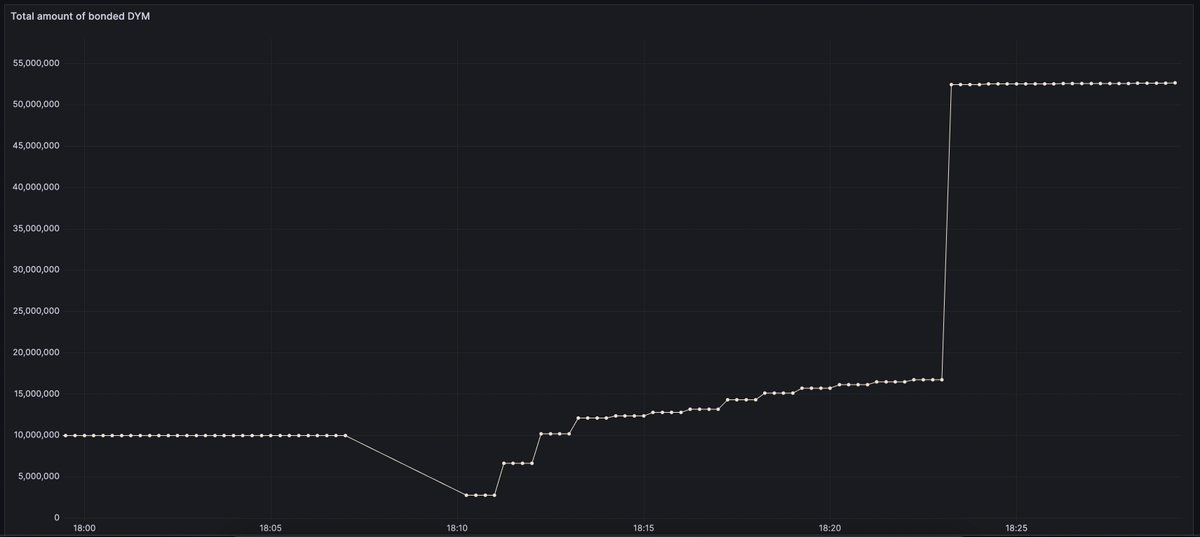This screenshot has width=1200, height=537.
Task: Select the last 10,000,000 point before the drop
Action: (x=345, y=435)
